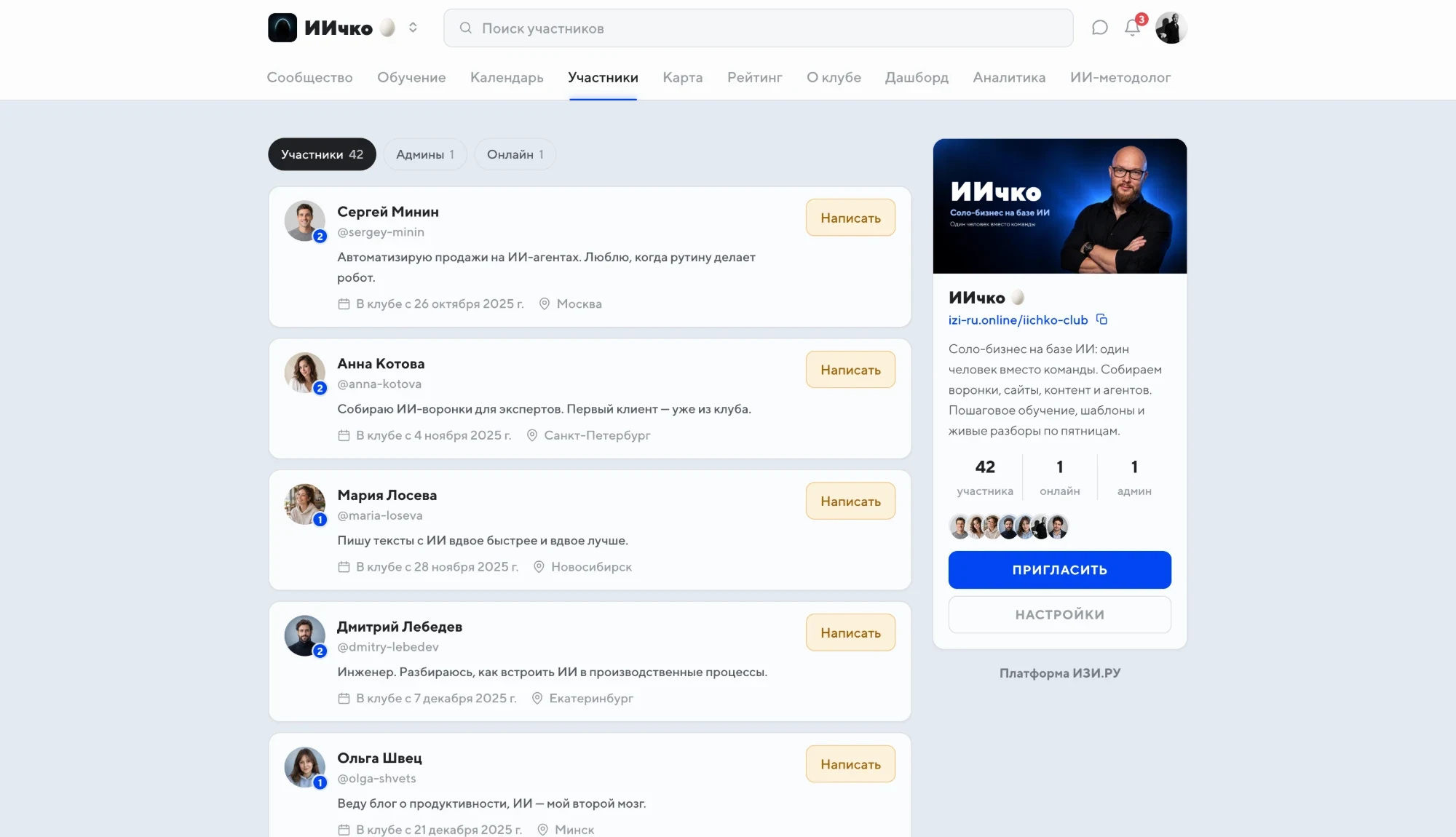Go to the Сообщество tab

(309, 77)
